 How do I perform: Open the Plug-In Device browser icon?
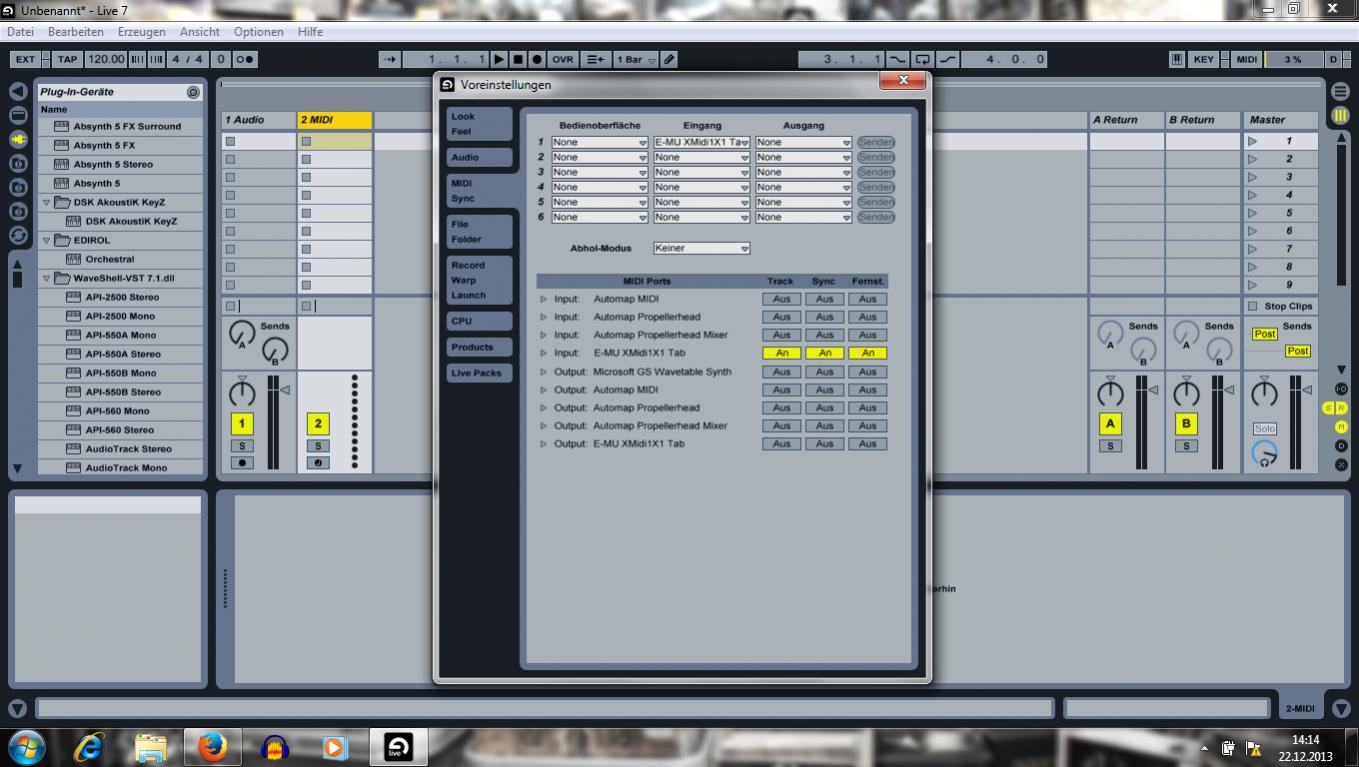tap(18, 140)
